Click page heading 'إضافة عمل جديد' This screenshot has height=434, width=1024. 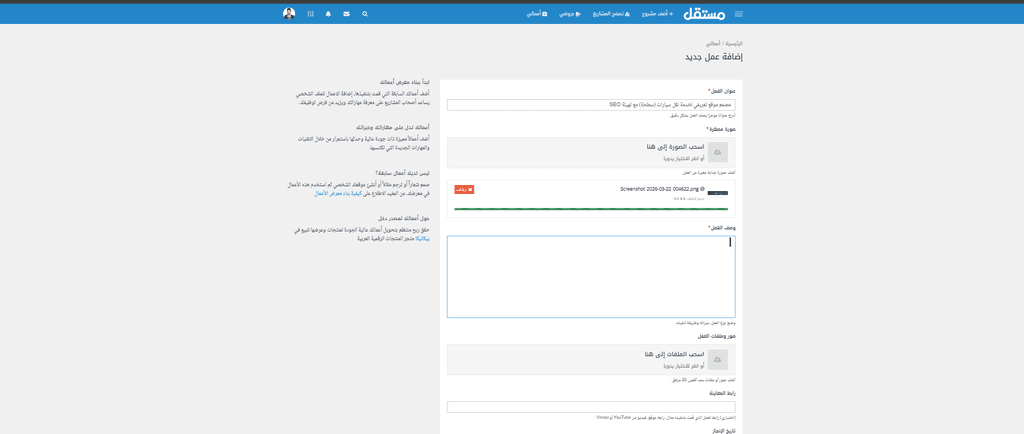(x=713, y=57)
